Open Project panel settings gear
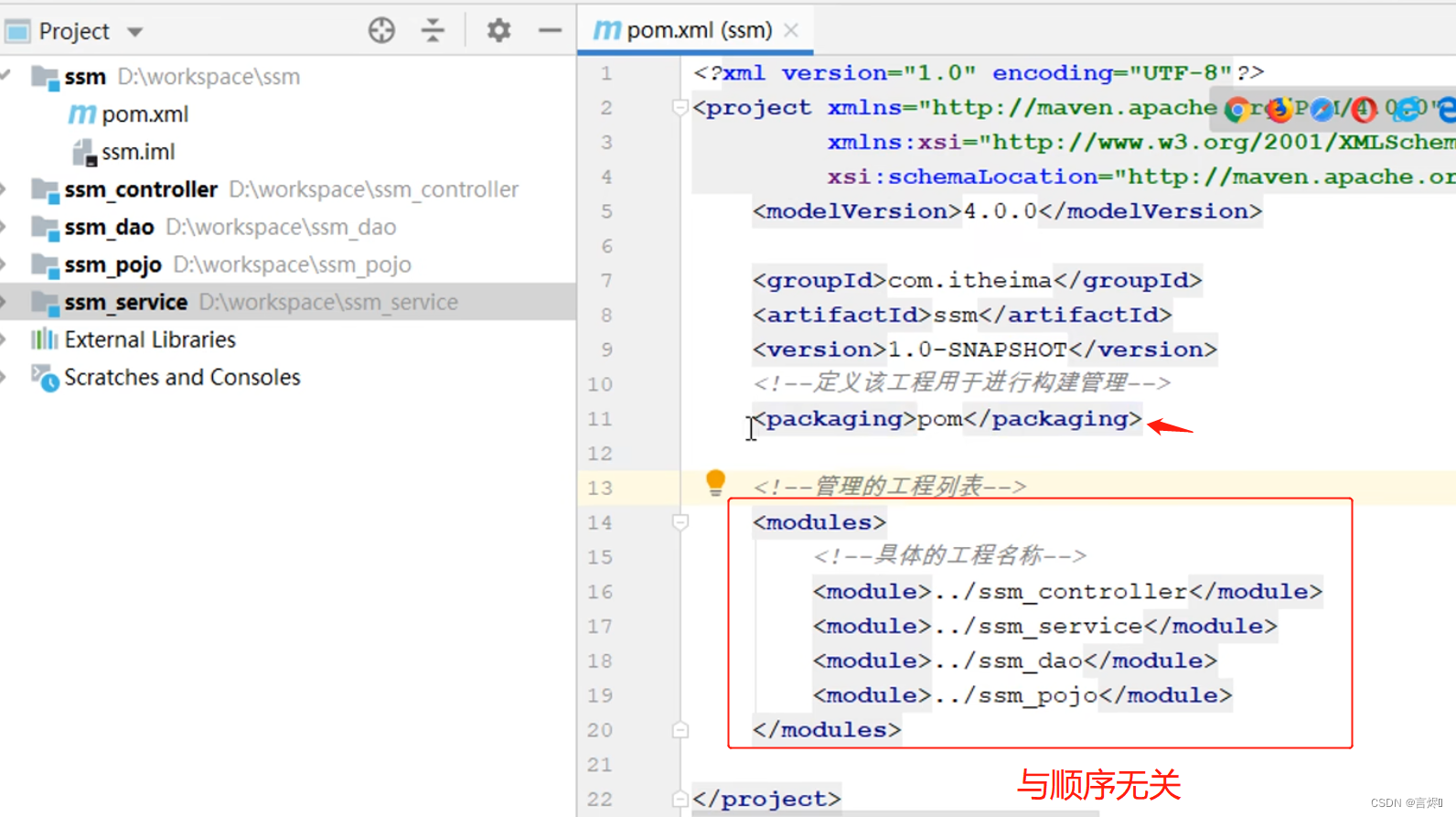Screen dimensions: 1456x817 [498, 30]
